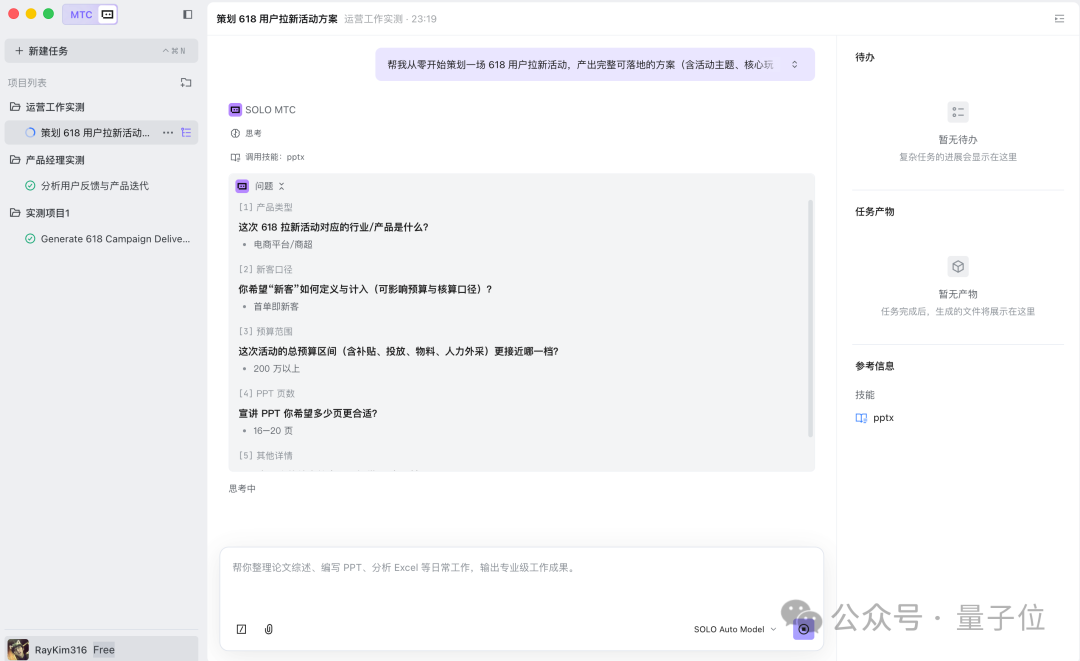Expand the full user prompt message
Viewport: 1080px width, 661px height.
coord(794,65)
